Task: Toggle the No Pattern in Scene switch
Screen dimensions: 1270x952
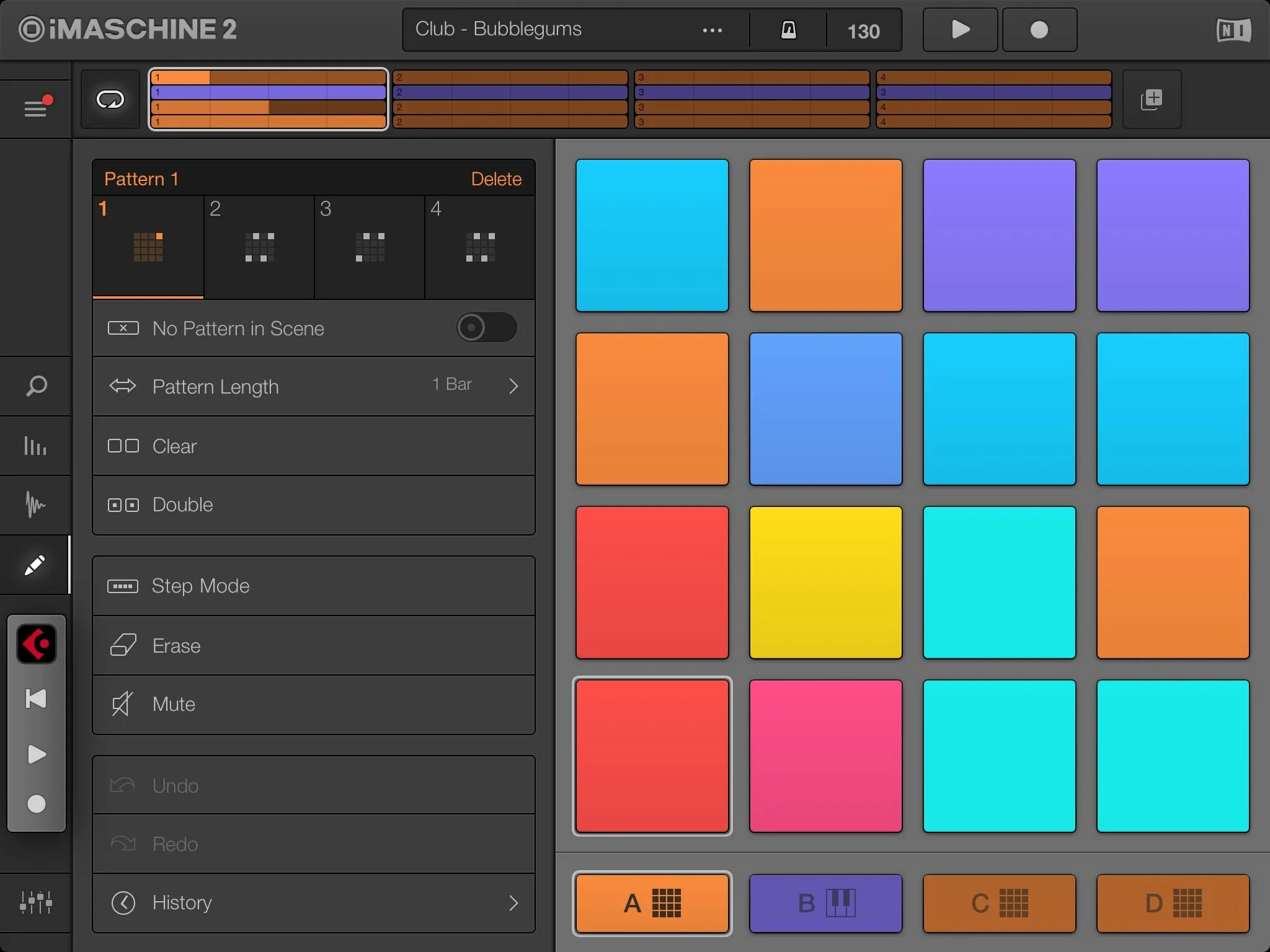Action: pyautogui.click(x=486, y=327)
